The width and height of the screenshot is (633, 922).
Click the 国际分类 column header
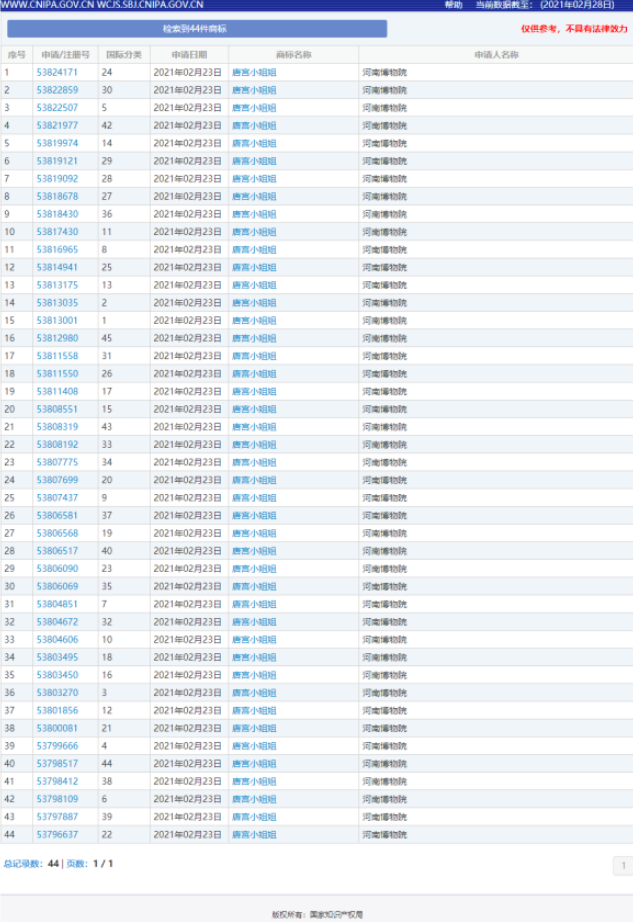pos(124,54)
